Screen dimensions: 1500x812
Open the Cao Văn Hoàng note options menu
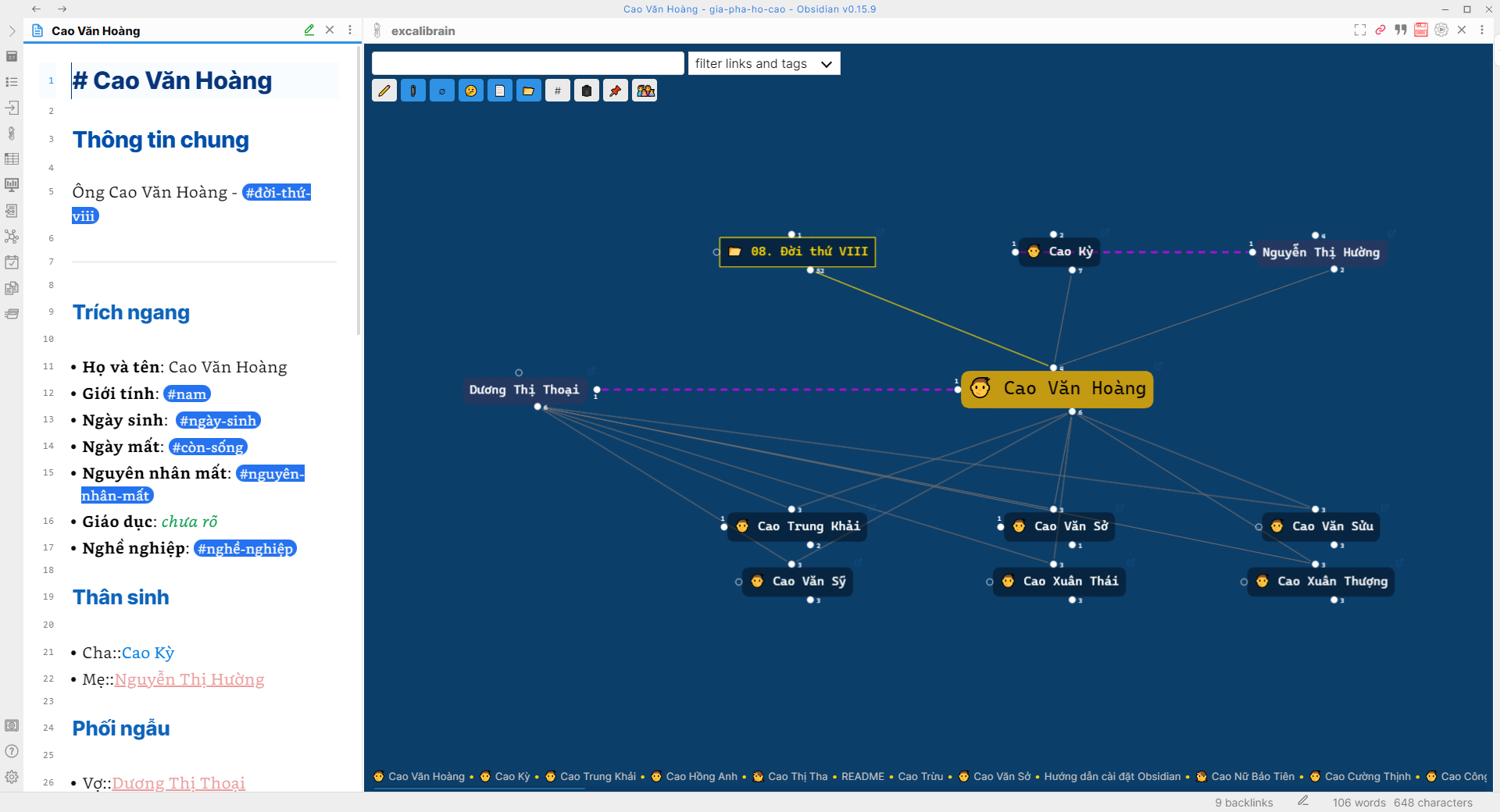(x=349, y=29)
